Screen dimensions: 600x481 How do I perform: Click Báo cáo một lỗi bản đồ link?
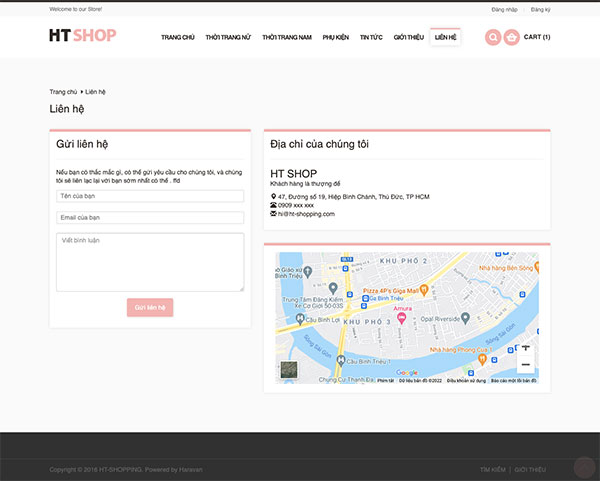pyautogui.click(x=514, y=381)
